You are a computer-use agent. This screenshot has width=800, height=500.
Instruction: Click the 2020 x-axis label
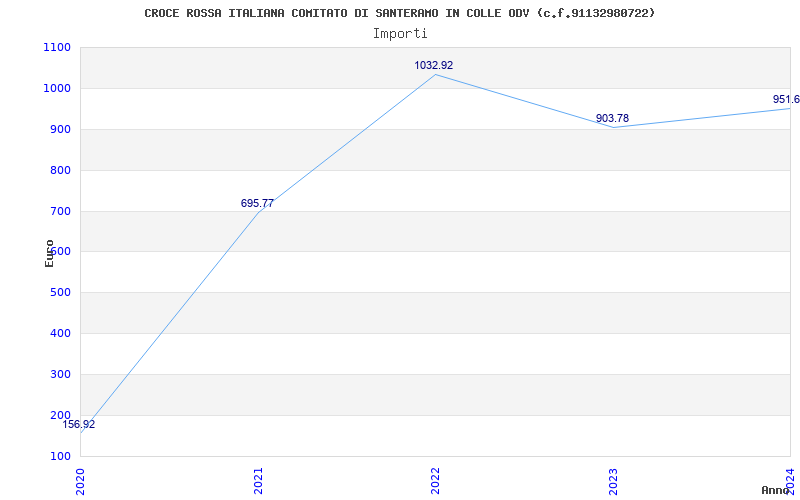[x=80, y=481]
